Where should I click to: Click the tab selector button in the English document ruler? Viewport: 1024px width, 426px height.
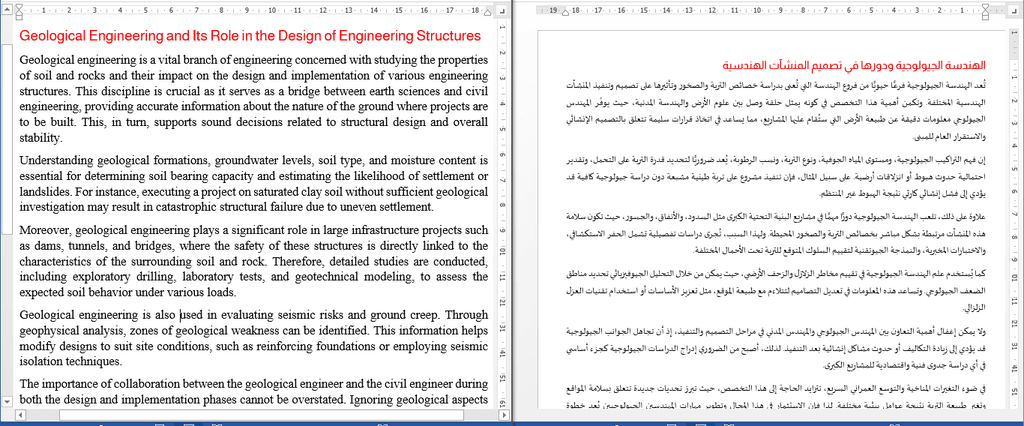pyautogui.click(x=501, y=11)
